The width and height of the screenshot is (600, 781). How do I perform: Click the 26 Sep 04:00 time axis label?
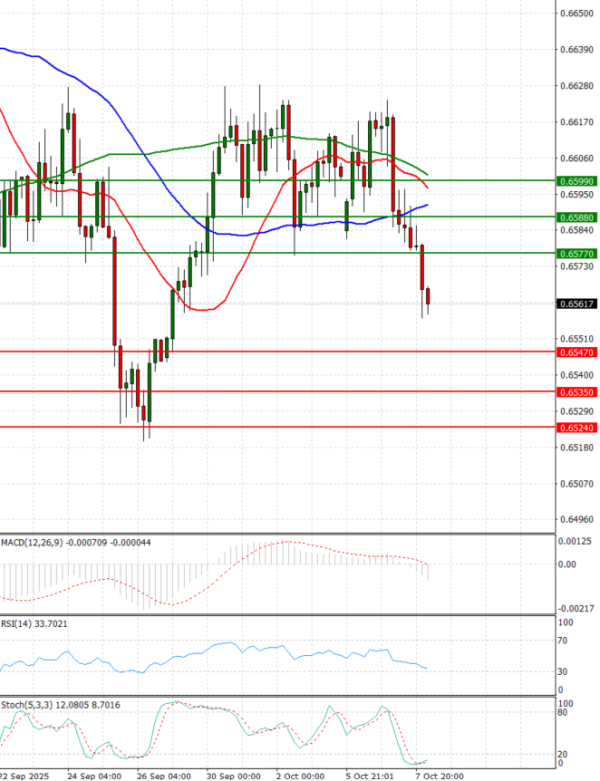(164, 774)
